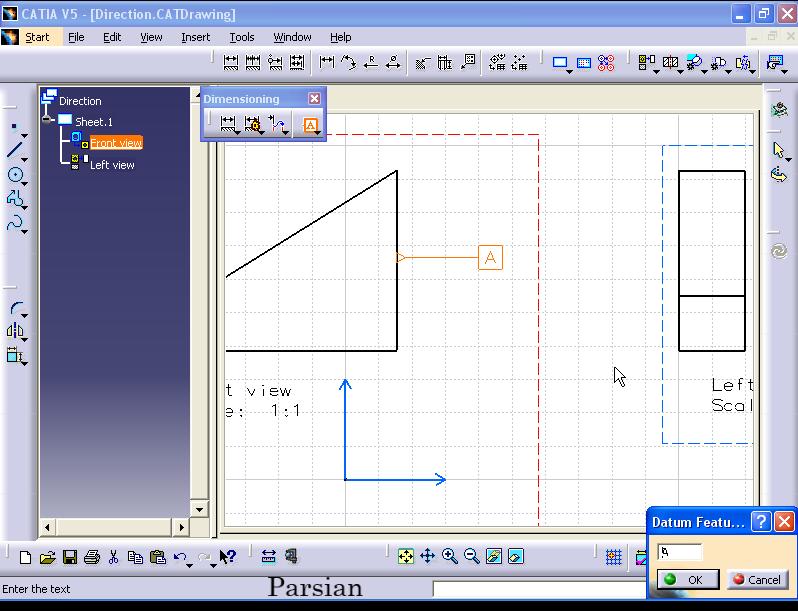
Task: Open the Profile tool flyout
Action: tap(24, 207)
